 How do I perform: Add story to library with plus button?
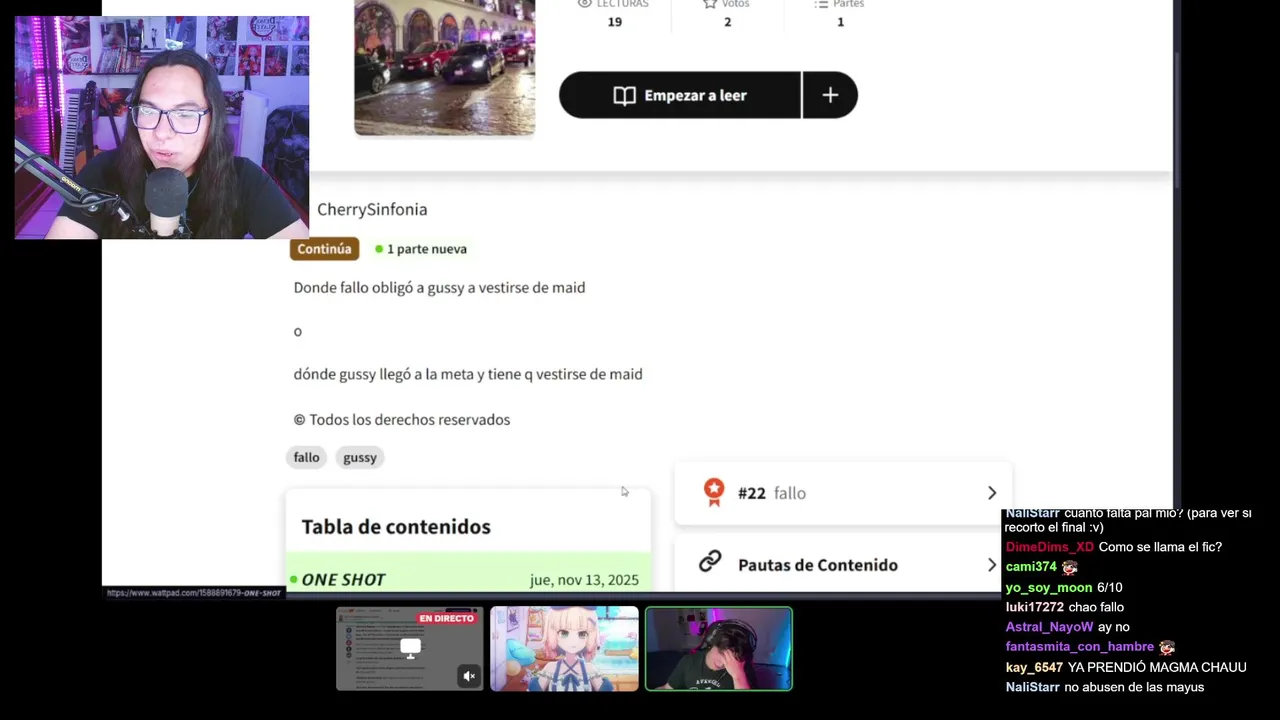pos(830,95)
